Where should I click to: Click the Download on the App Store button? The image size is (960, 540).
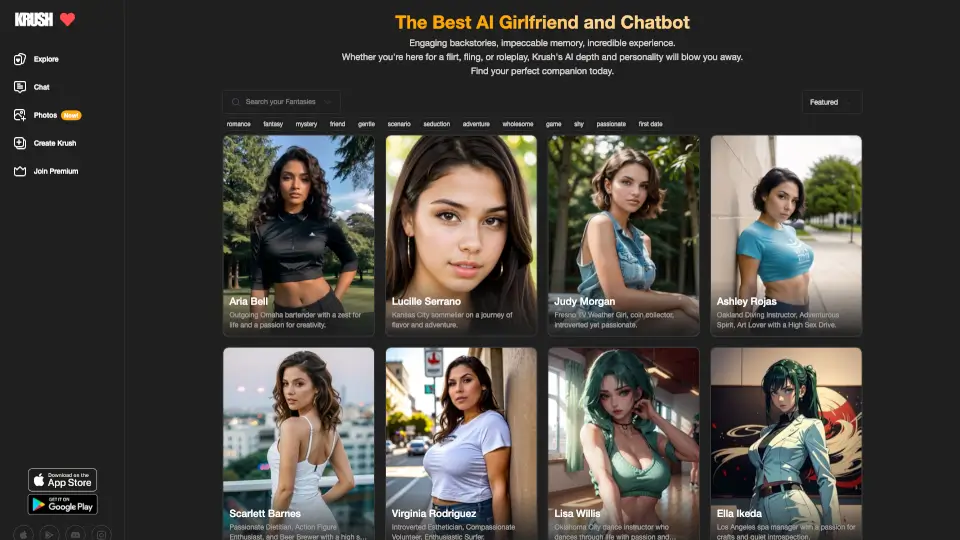click(x=62, y=480)
